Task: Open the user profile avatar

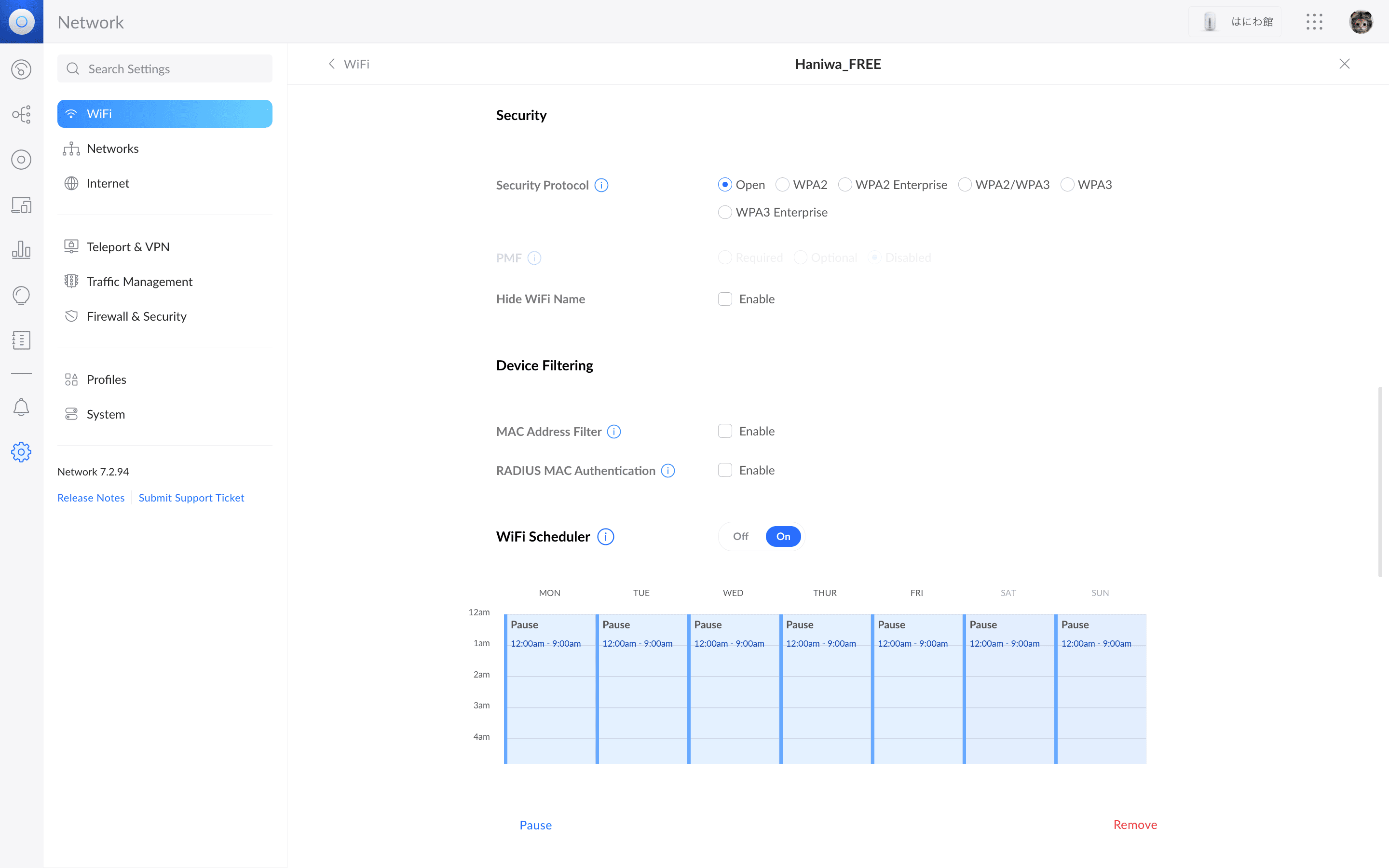Action: point(1361,22)
